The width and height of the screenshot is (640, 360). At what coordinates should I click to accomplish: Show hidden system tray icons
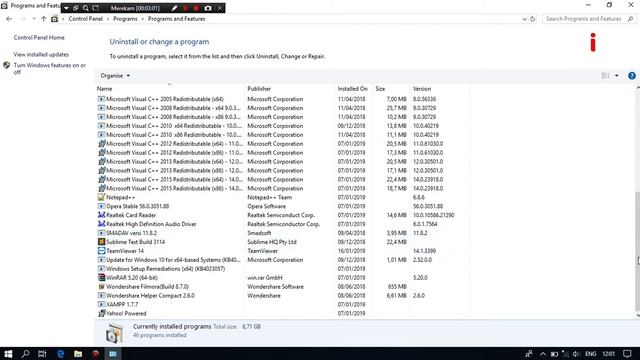543,353
